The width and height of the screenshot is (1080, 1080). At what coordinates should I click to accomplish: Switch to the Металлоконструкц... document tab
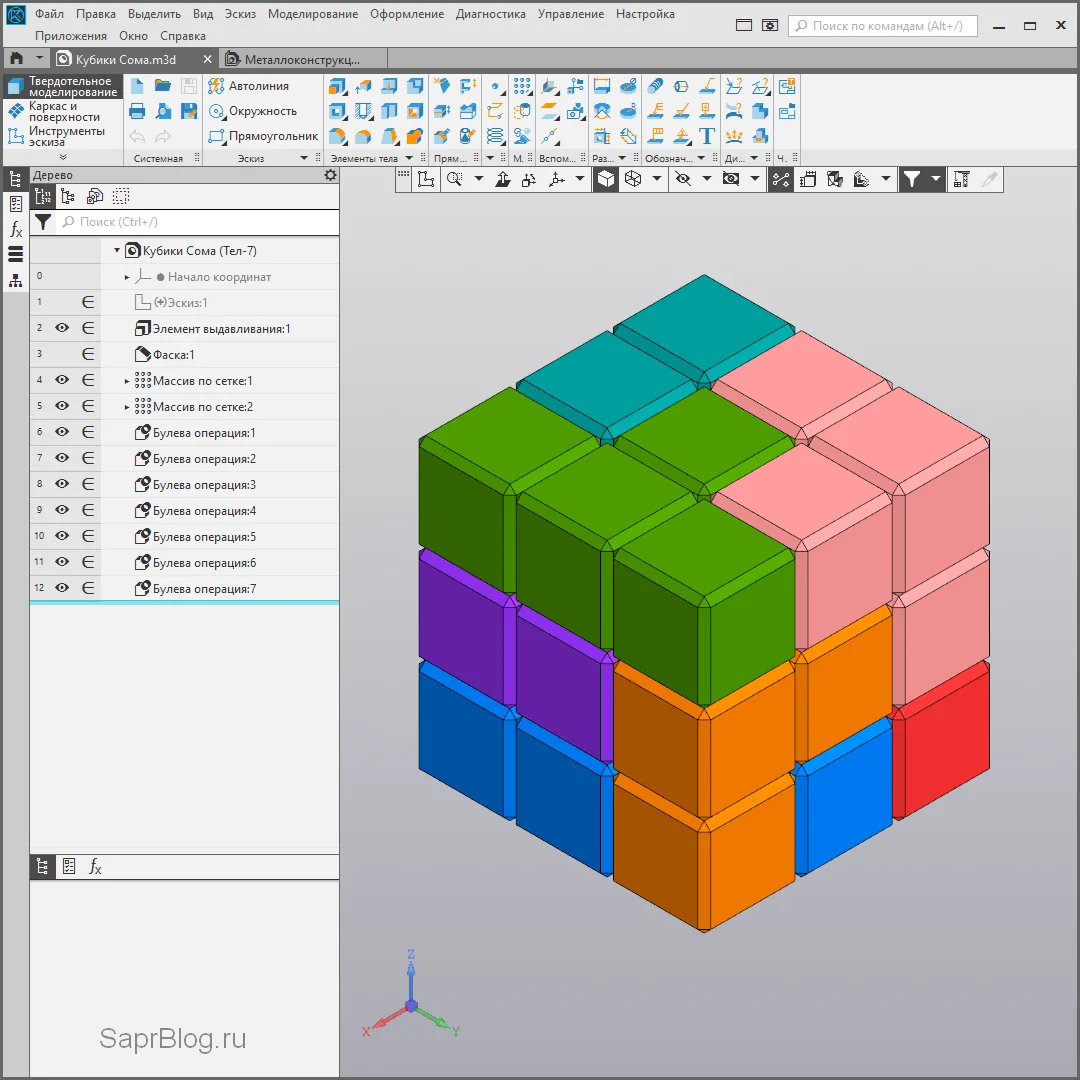coord(291,60)
